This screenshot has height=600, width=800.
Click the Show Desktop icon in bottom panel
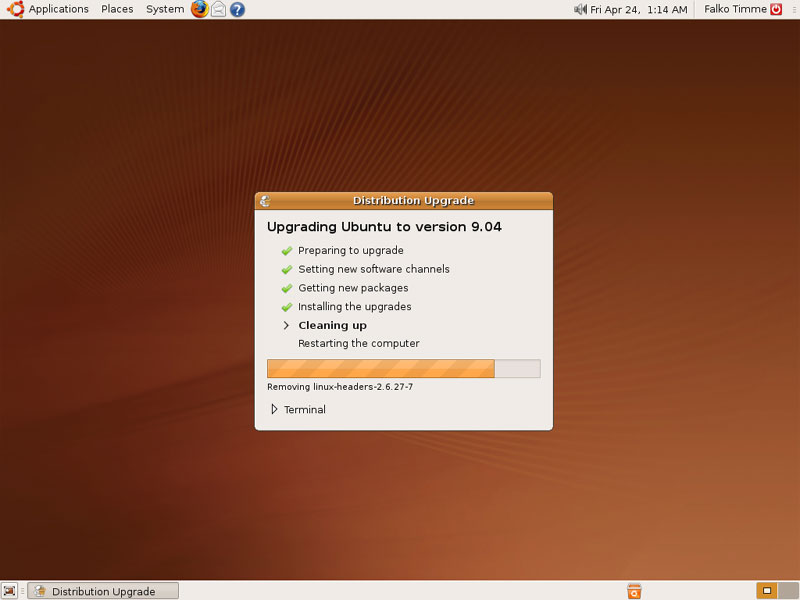tap(9, 591)
